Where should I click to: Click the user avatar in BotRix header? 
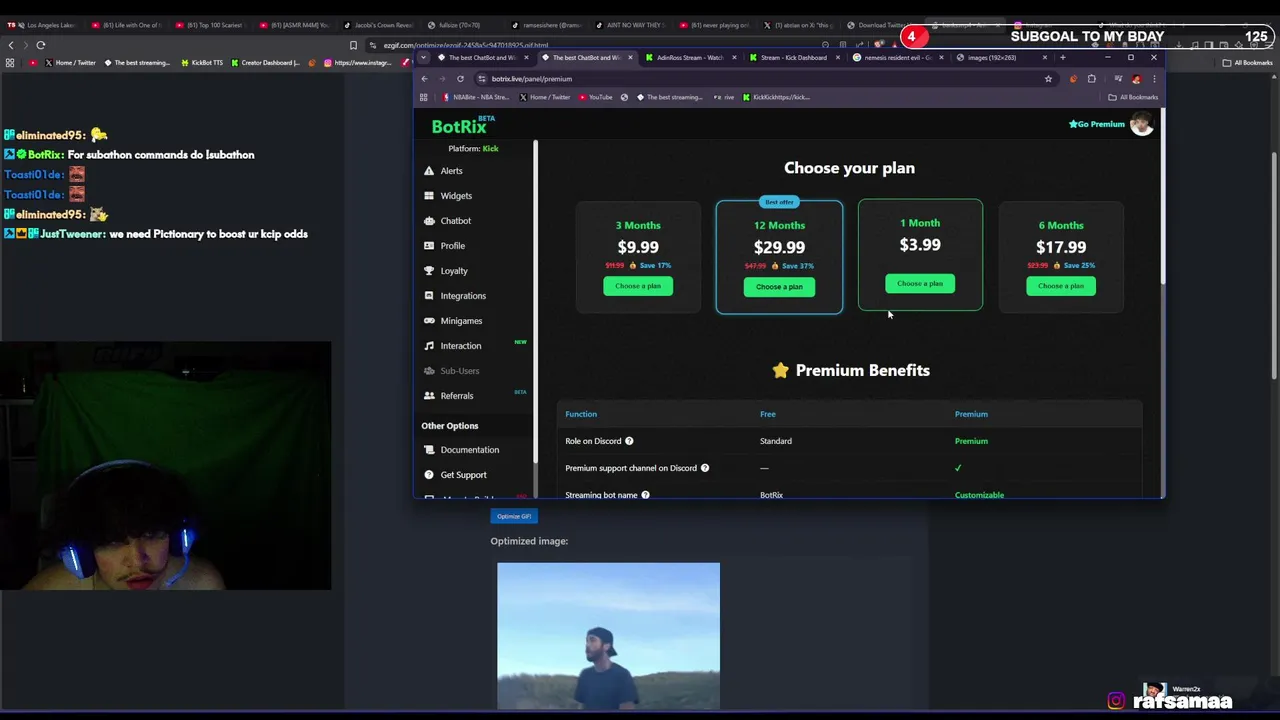coord(1141,124)
